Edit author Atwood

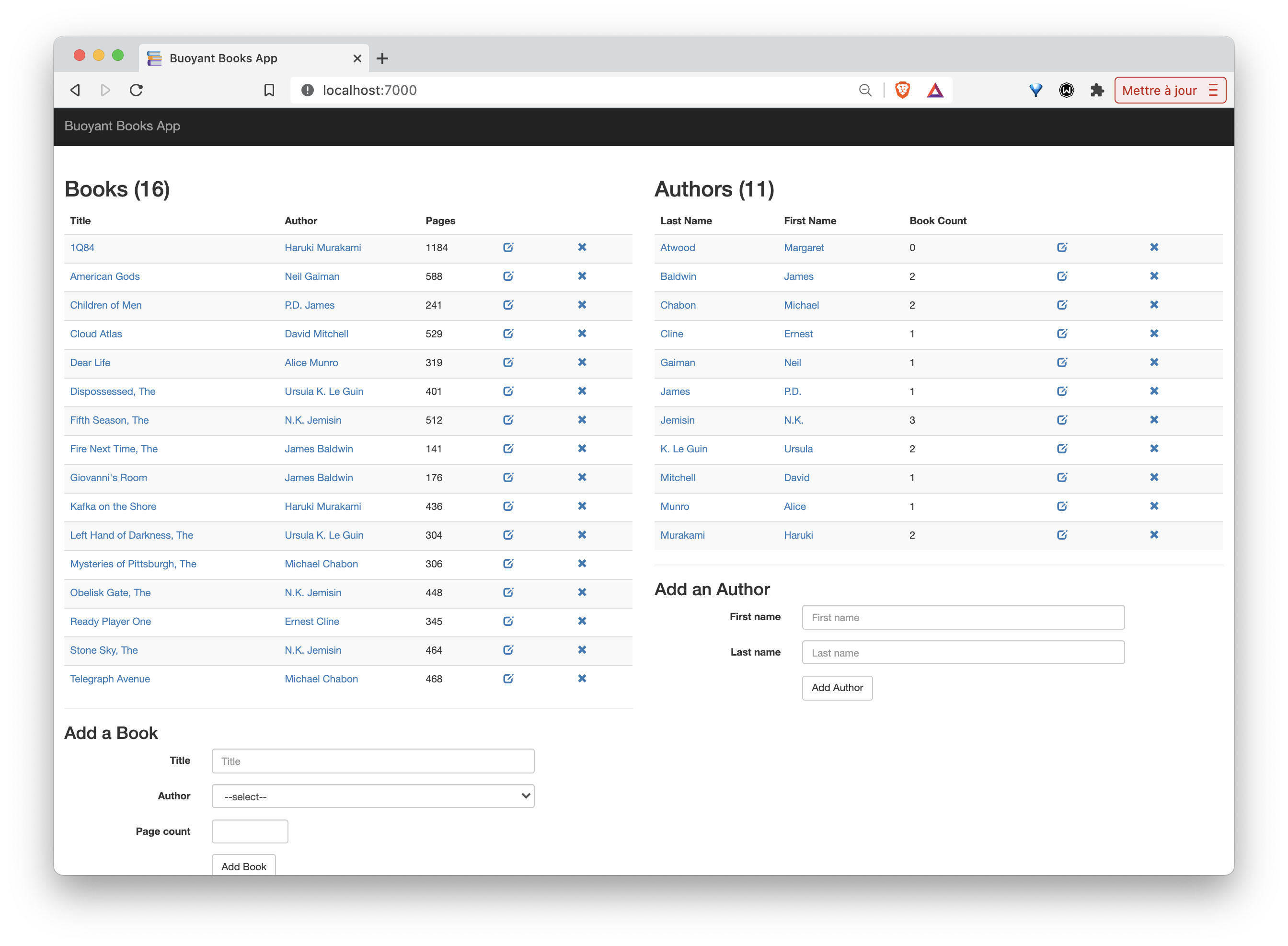pos(1061,247)
